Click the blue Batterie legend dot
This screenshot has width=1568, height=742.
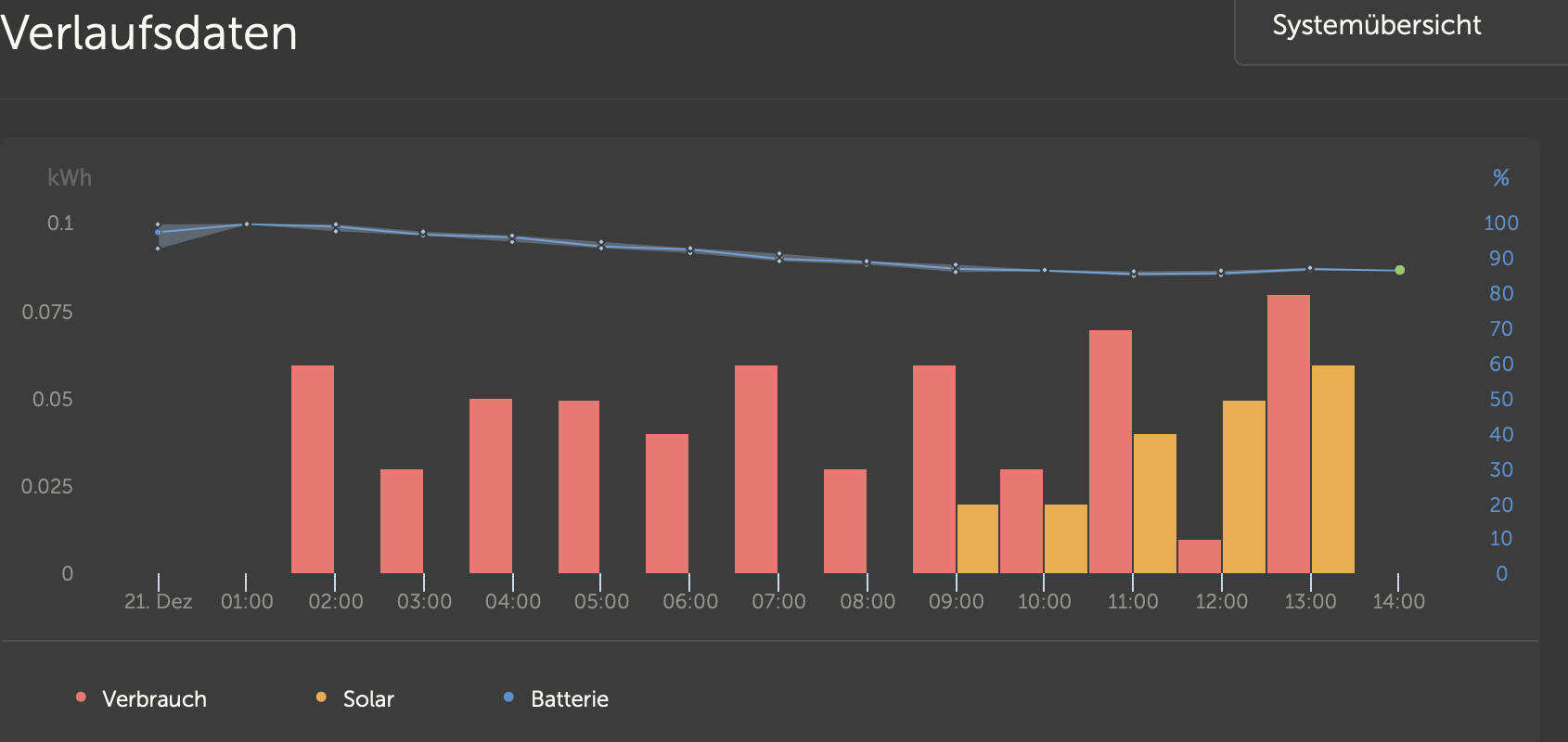click(x=508, y=697)
